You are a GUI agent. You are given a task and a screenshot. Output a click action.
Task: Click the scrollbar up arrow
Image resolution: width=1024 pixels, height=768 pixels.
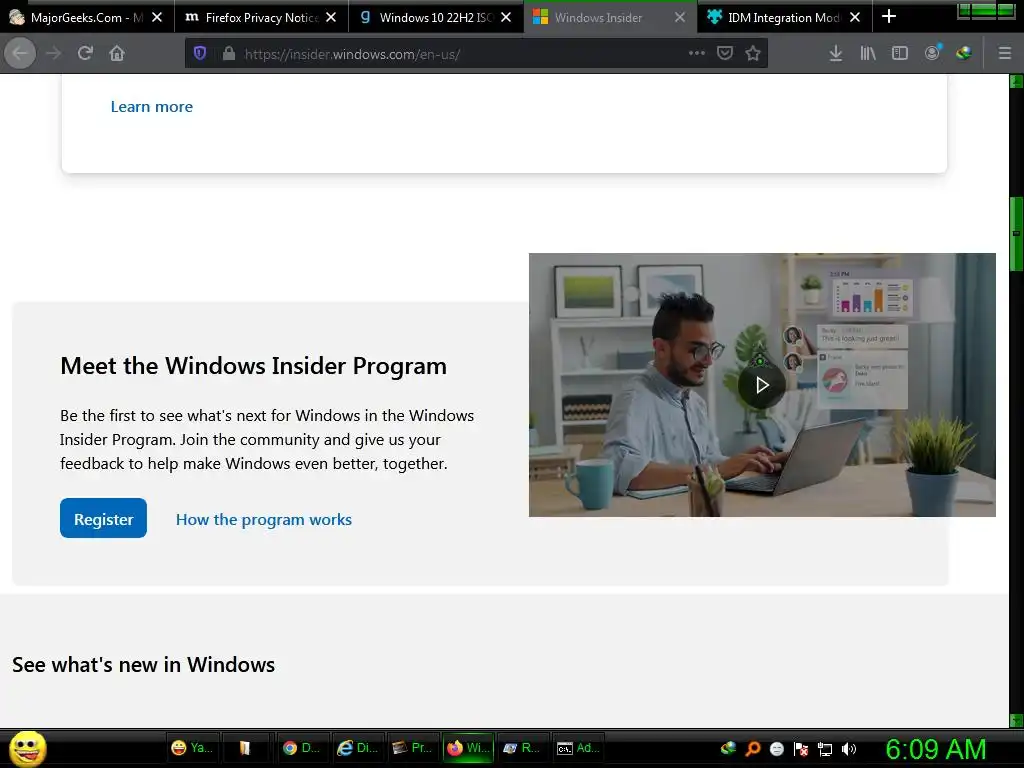pyautogui.click(x=1016, y=81)
